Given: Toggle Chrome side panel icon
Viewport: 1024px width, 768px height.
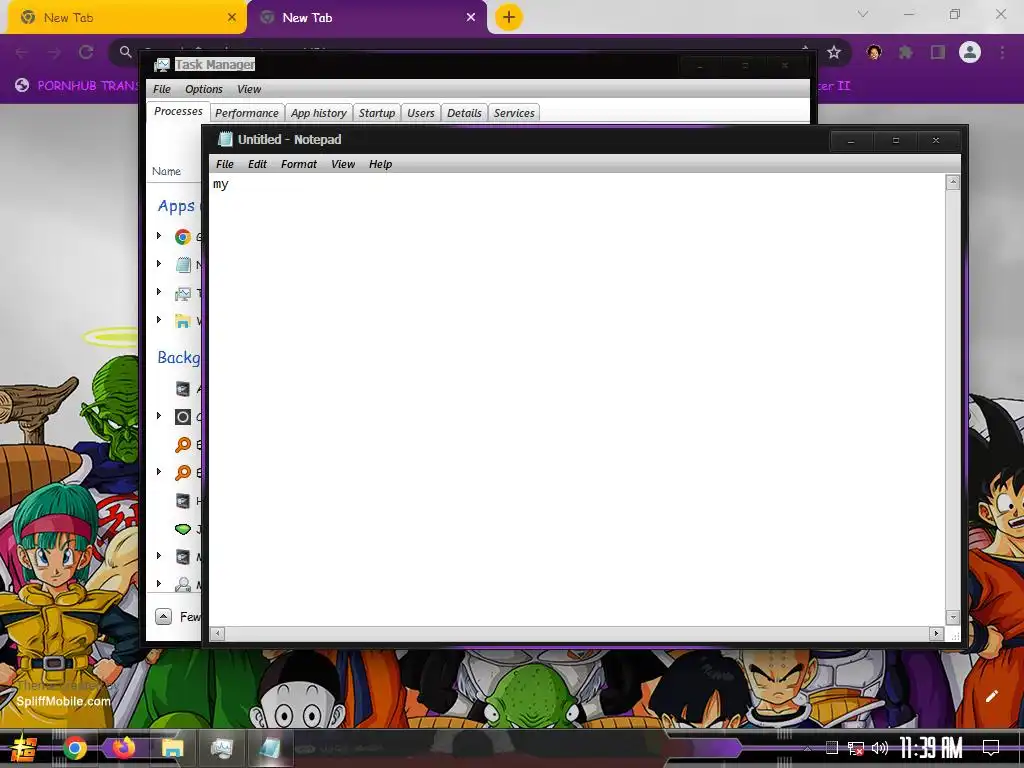Looking at the screenshot, I should [938, 52].
